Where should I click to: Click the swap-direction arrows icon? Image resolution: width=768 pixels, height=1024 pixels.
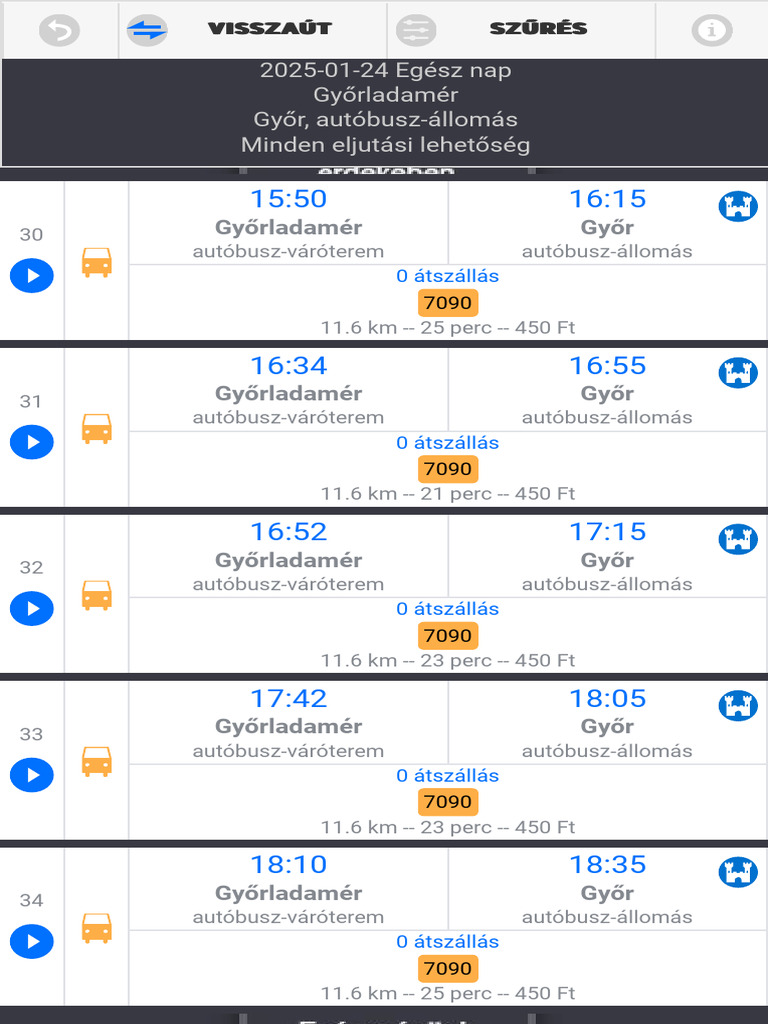(147, 30)
